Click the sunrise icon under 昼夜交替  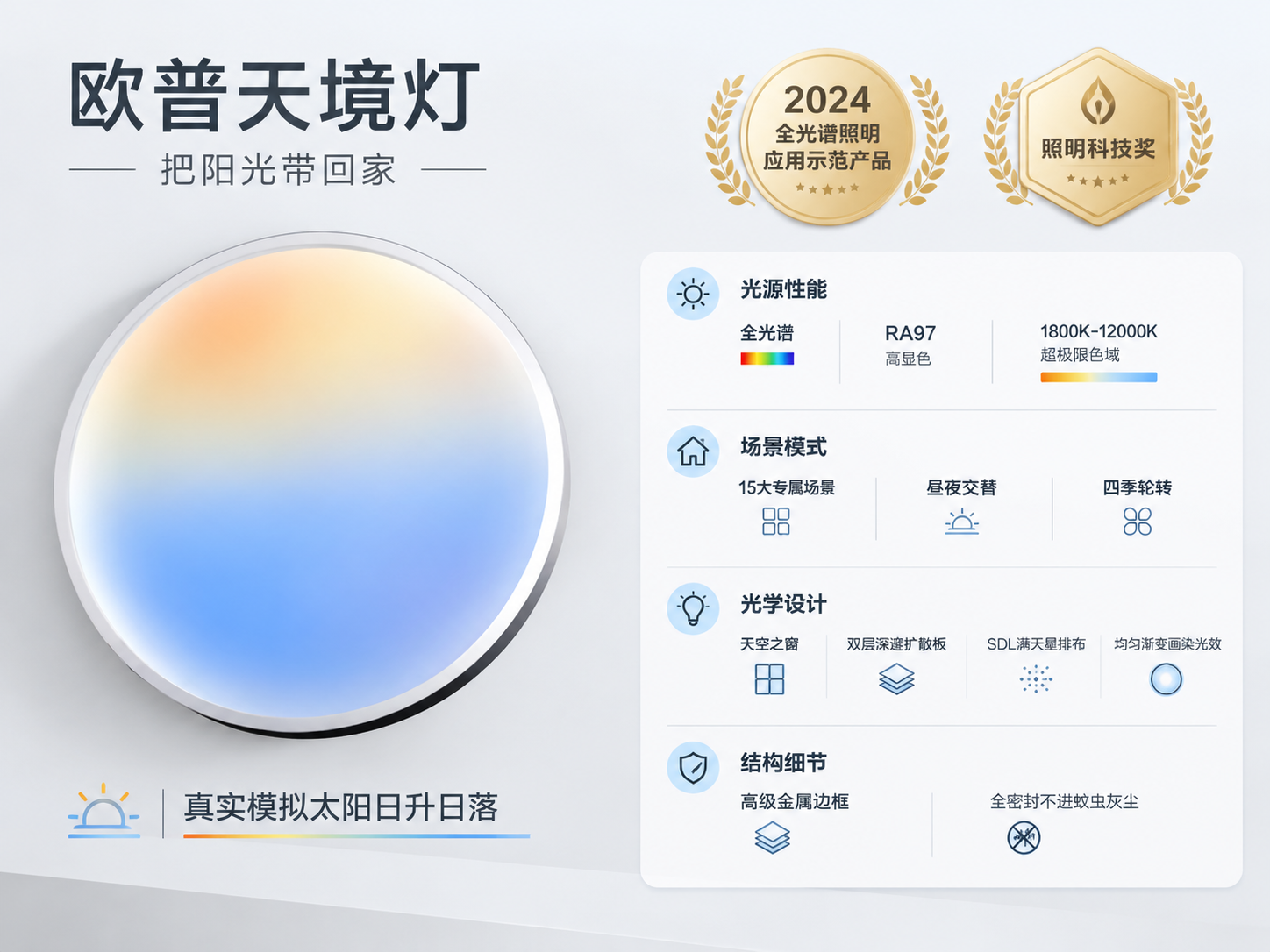pos(962,522)
